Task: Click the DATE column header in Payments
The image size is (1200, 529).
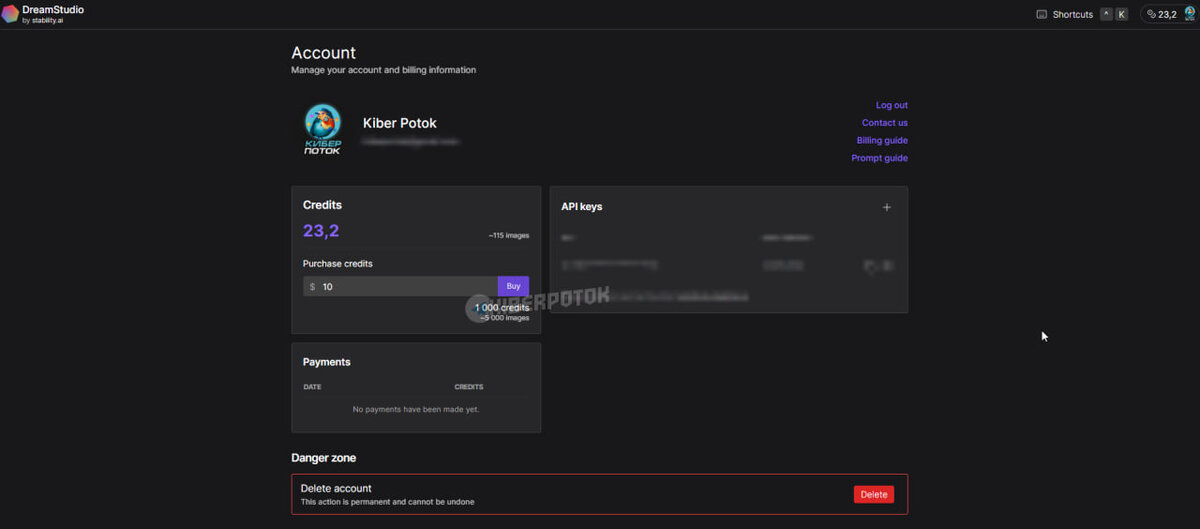Action: [312, 387]
